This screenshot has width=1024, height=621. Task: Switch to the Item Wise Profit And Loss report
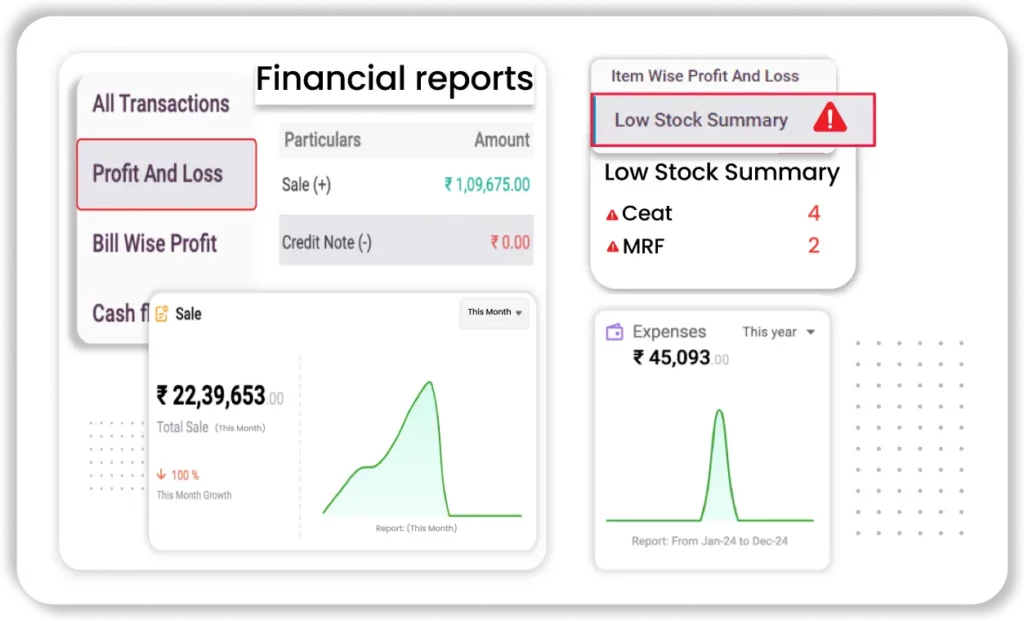tap(706, 76)
